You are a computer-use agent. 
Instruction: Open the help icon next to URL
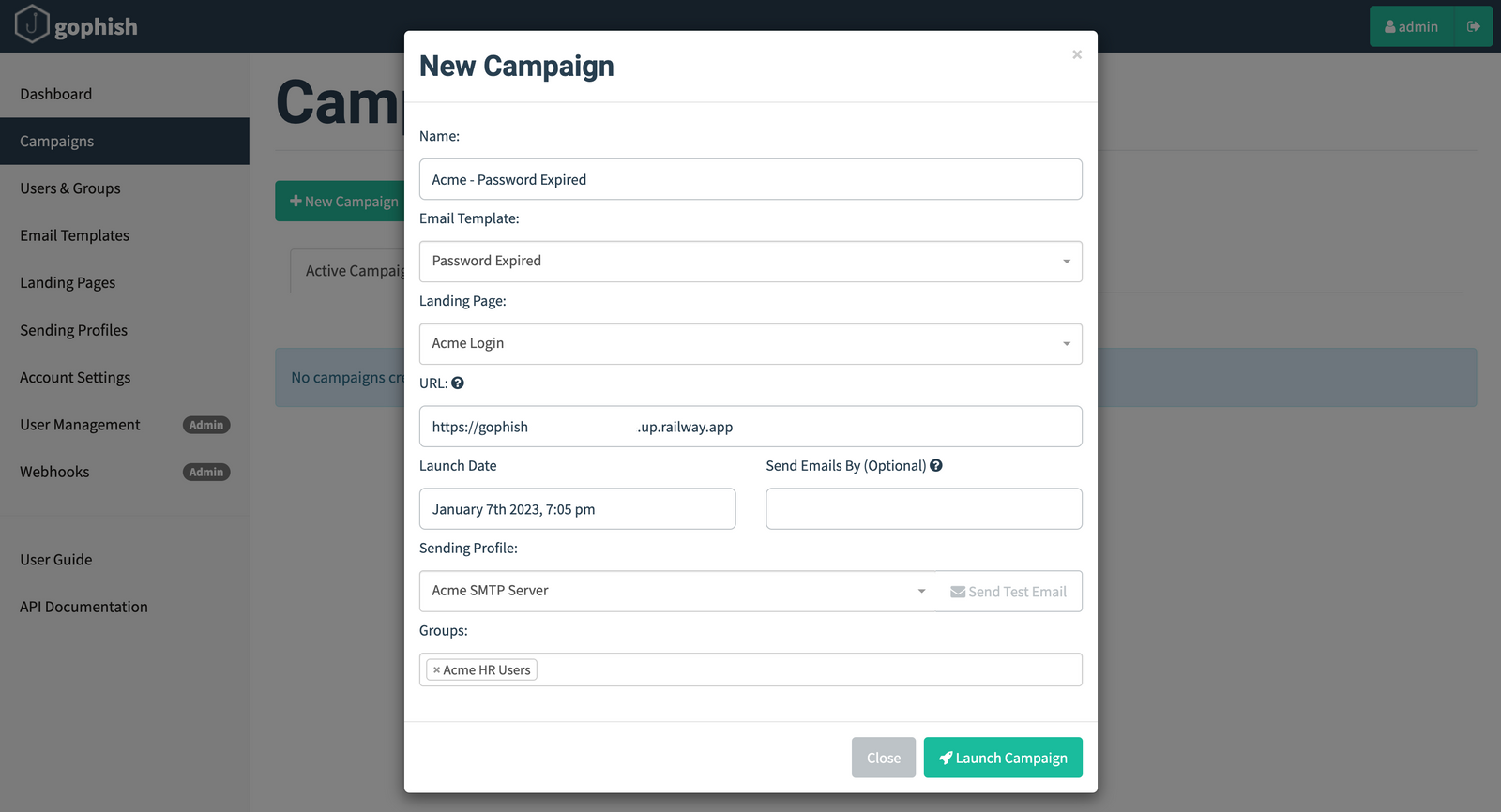coord(458,383)
